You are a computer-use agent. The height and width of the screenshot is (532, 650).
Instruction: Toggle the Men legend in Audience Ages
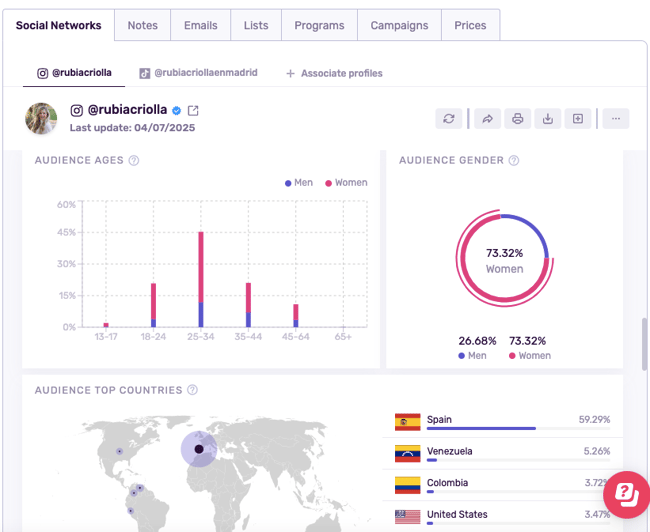click(299, 183)
